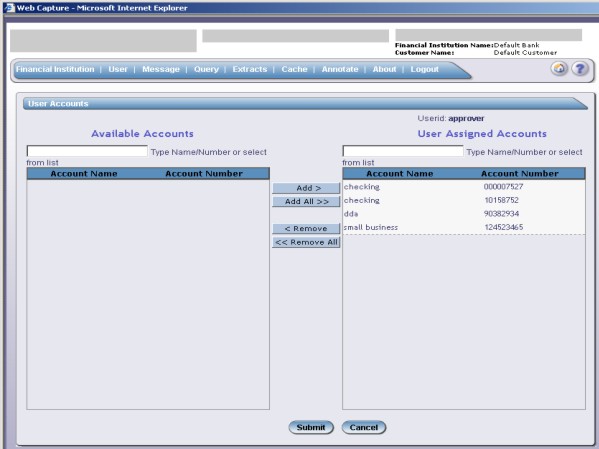Click the About menu item

pyautogui.click(x=384, y=69)
